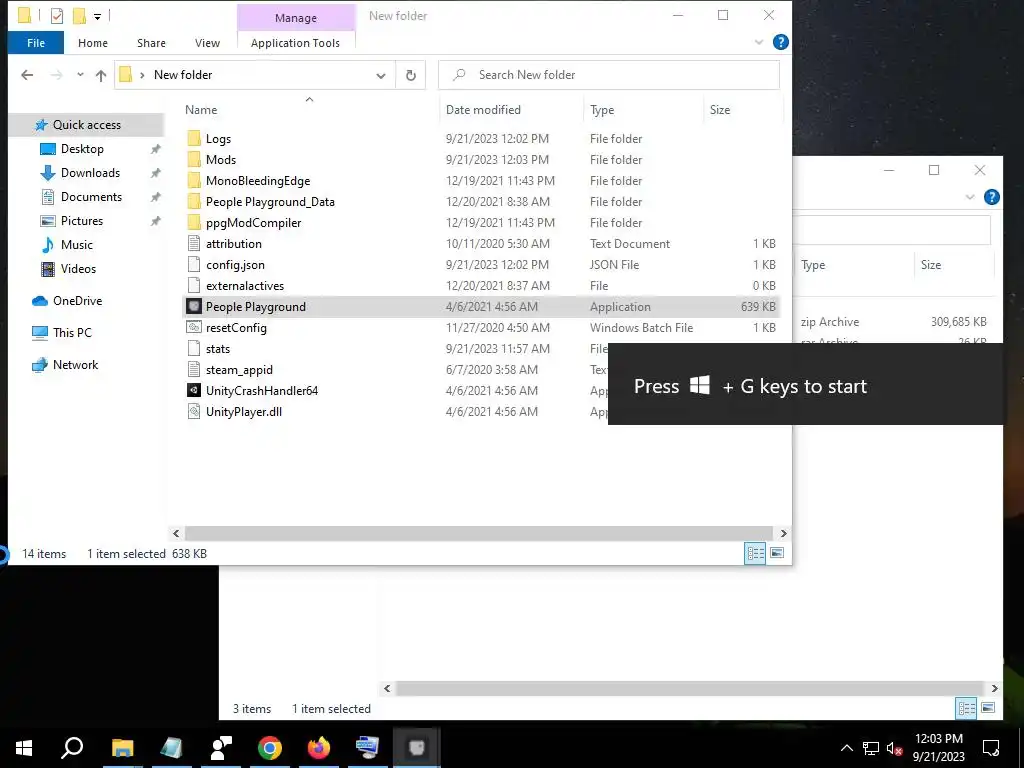The image size is (1024, 768).
Task: Go back with the back arrow
Action: (27, 75)
